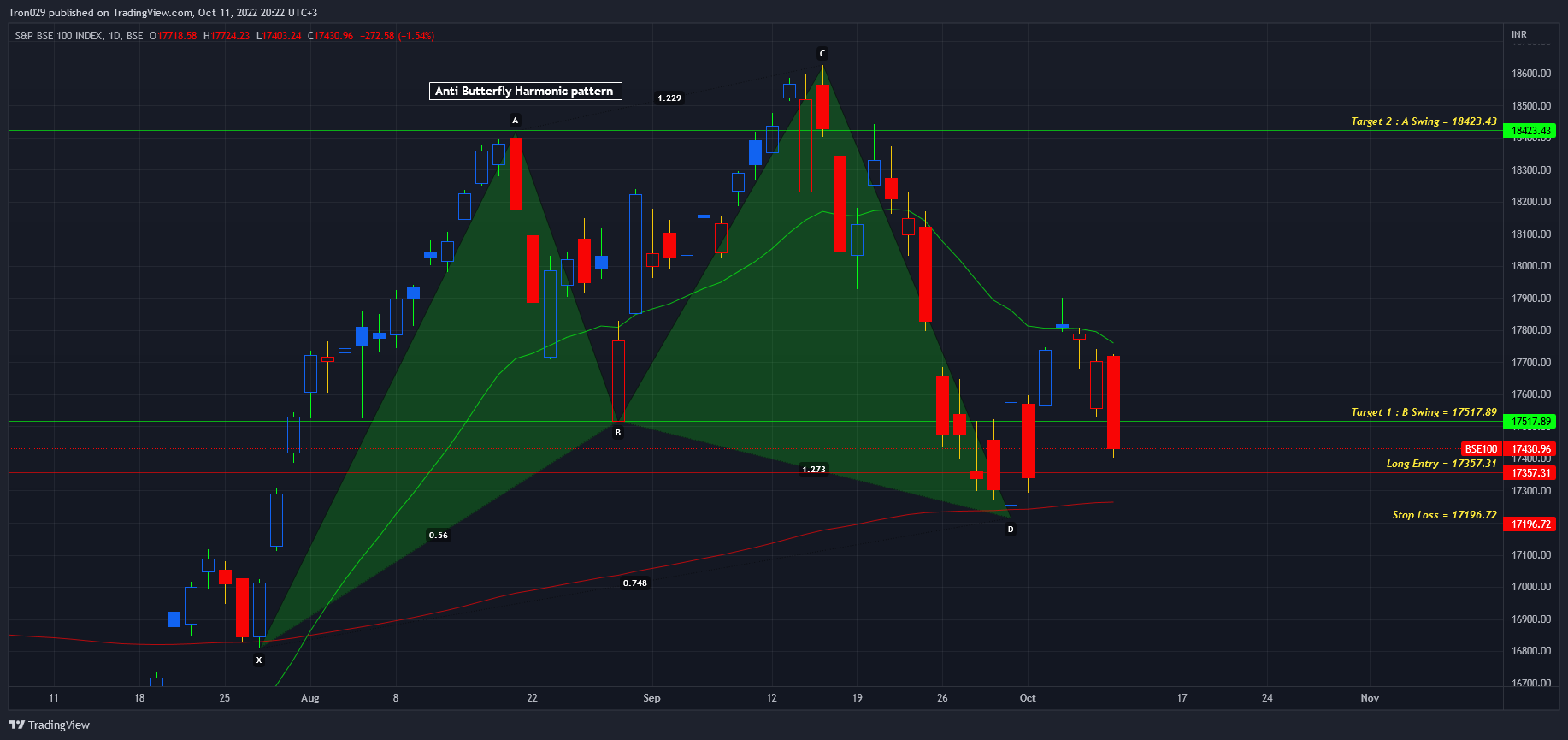
Task: Click the 'Oct' date on time axis
Action: click(1028, 698)
